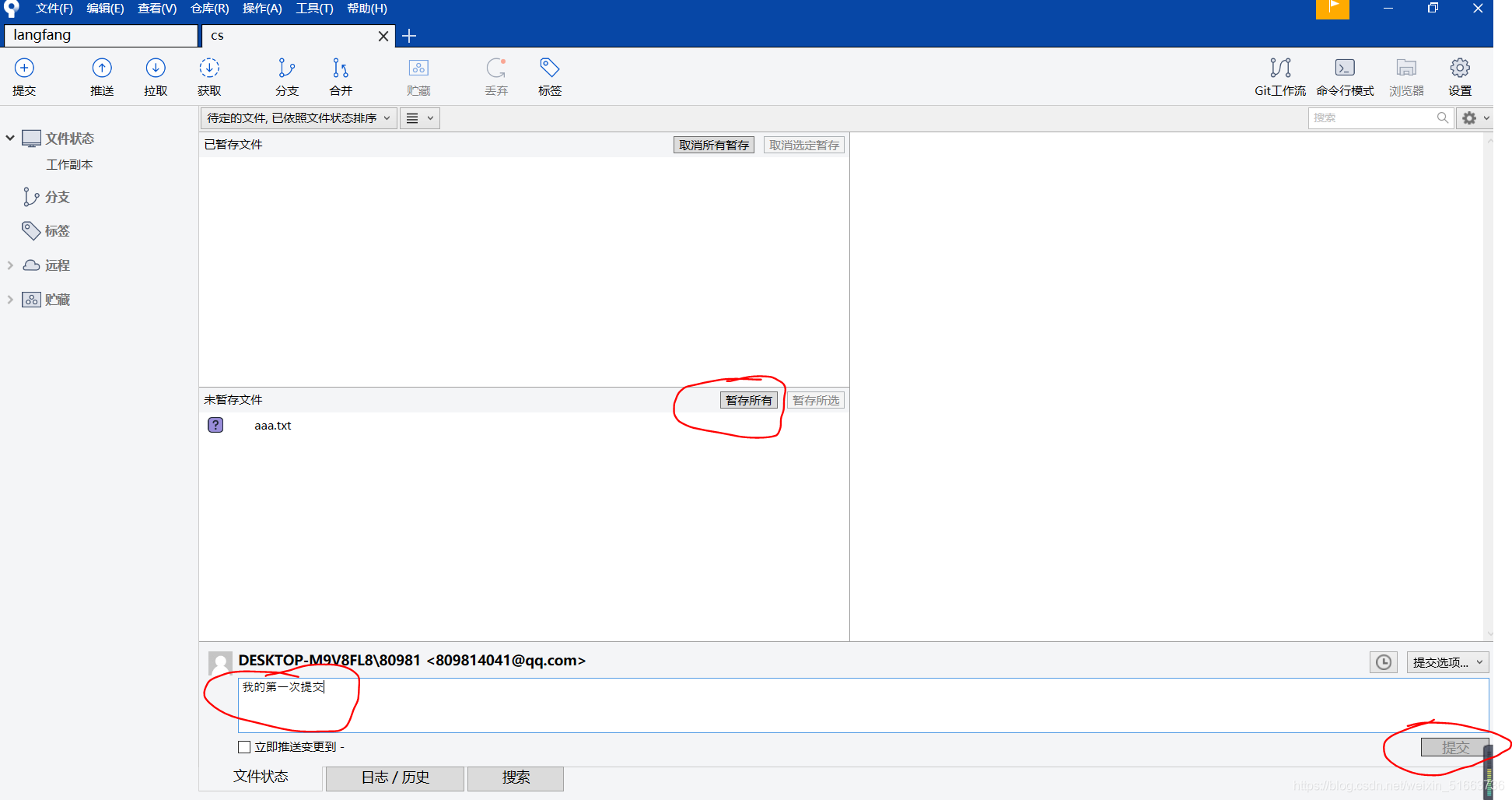Viewport: 1512px width, 800px height.
Task: Switch to the 搜索 bottom tab
Action: tap(516, 777)
